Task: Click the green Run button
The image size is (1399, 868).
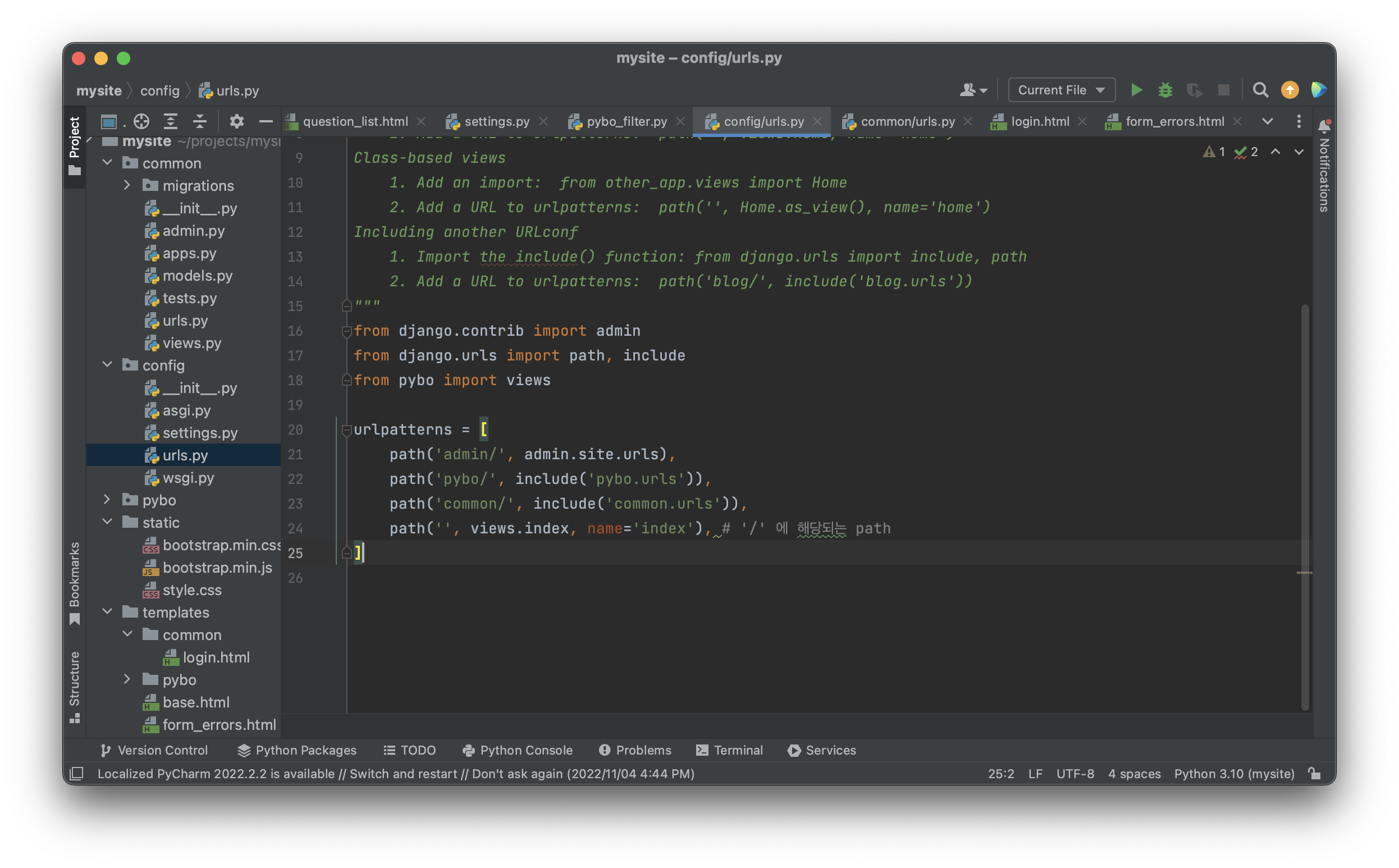Action: (1136, 90)
